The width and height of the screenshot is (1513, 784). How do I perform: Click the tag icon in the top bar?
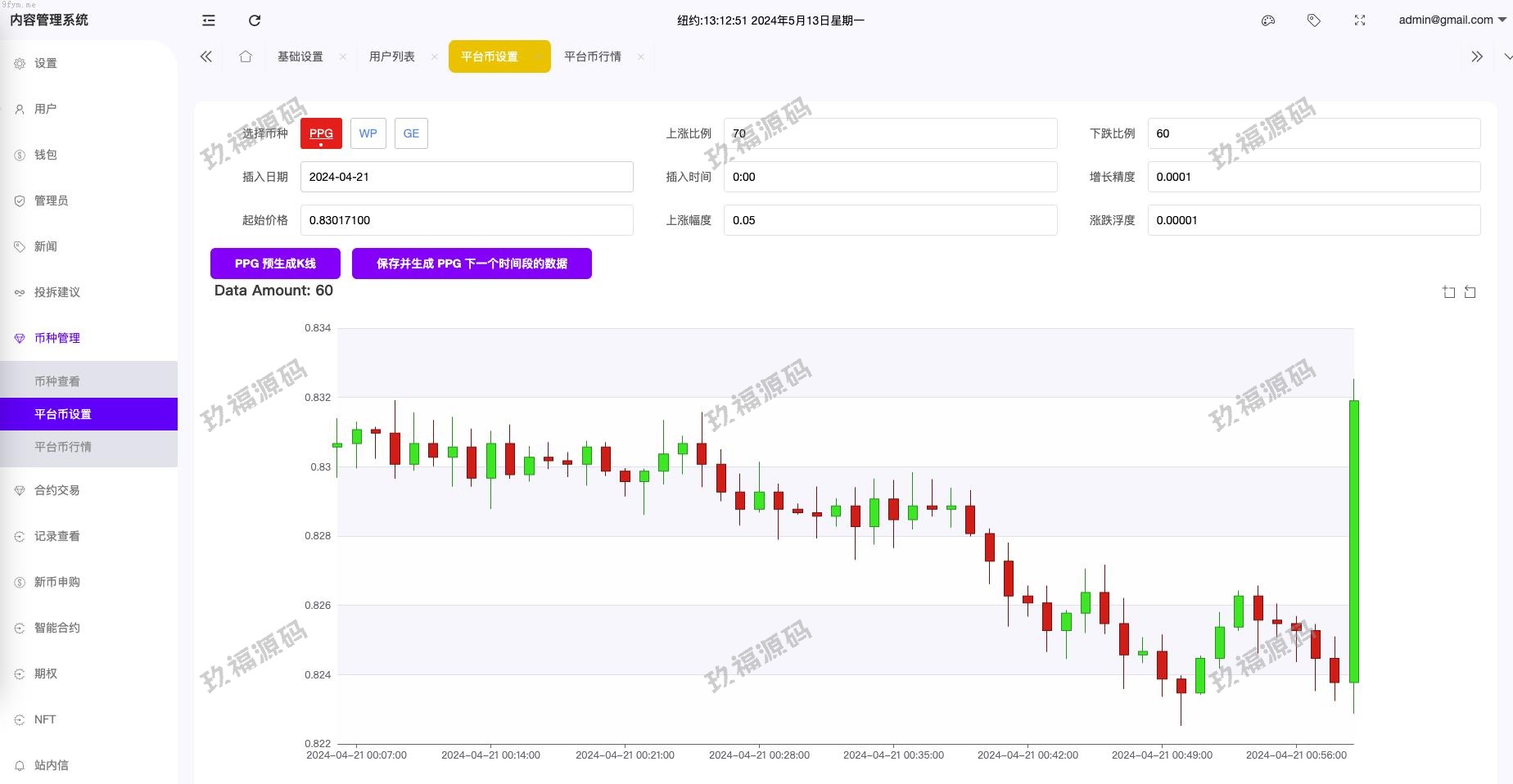1314,20
